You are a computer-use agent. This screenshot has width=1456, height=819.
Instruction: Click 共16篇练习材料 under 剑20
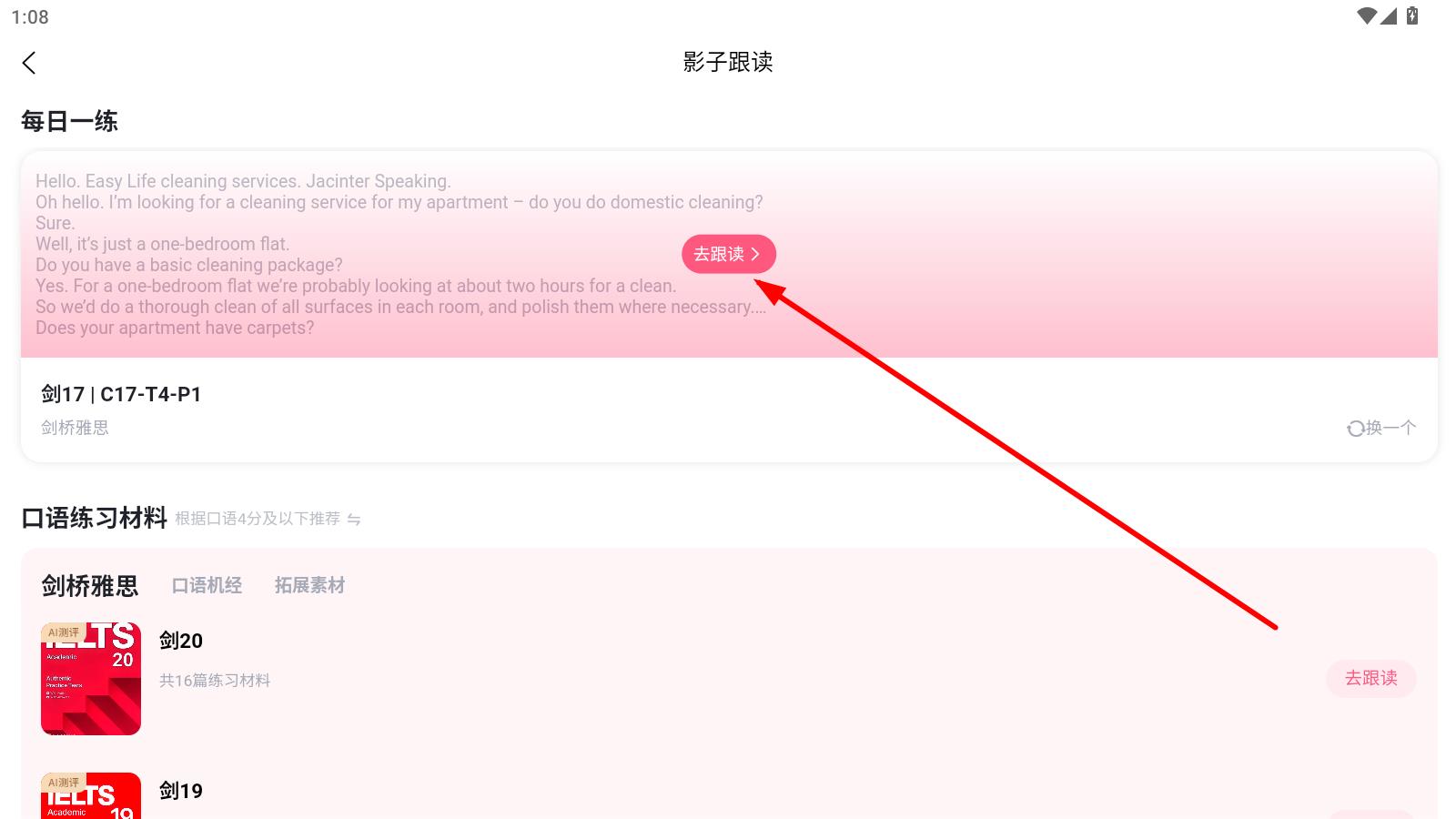215,681
